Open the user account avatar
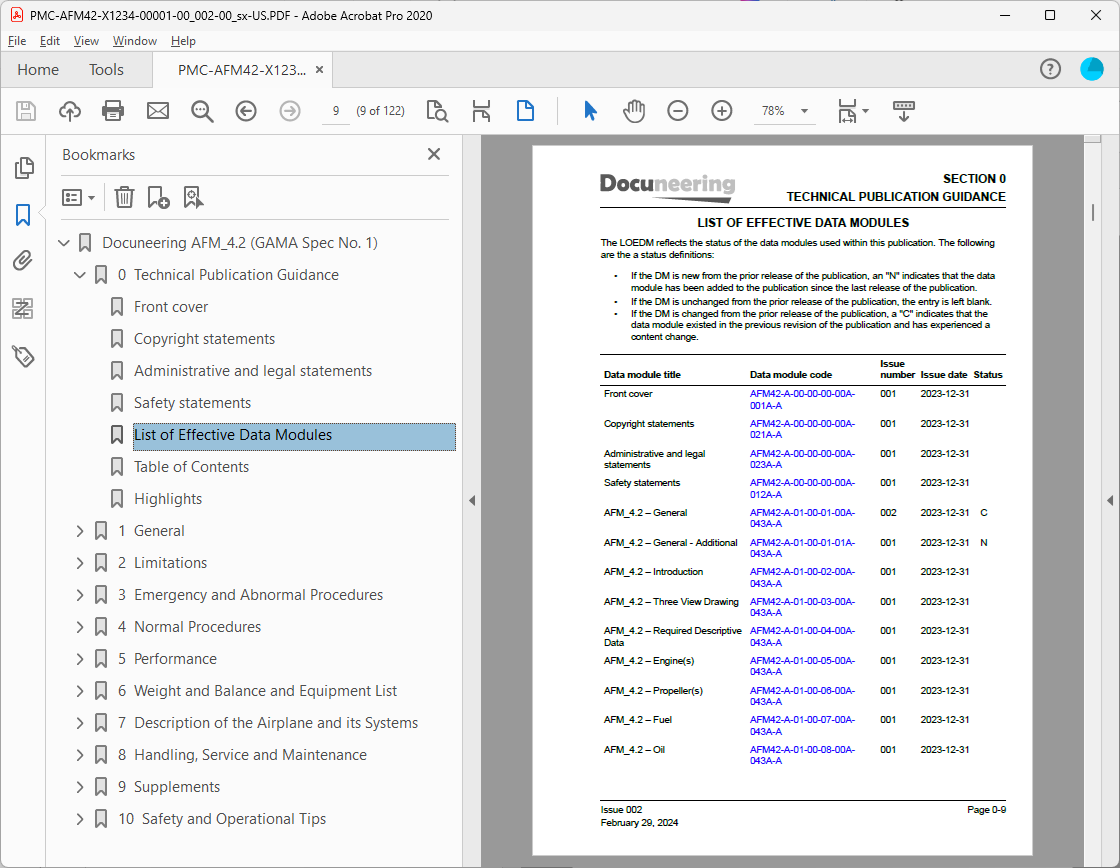 click(x=1091, y=69)
